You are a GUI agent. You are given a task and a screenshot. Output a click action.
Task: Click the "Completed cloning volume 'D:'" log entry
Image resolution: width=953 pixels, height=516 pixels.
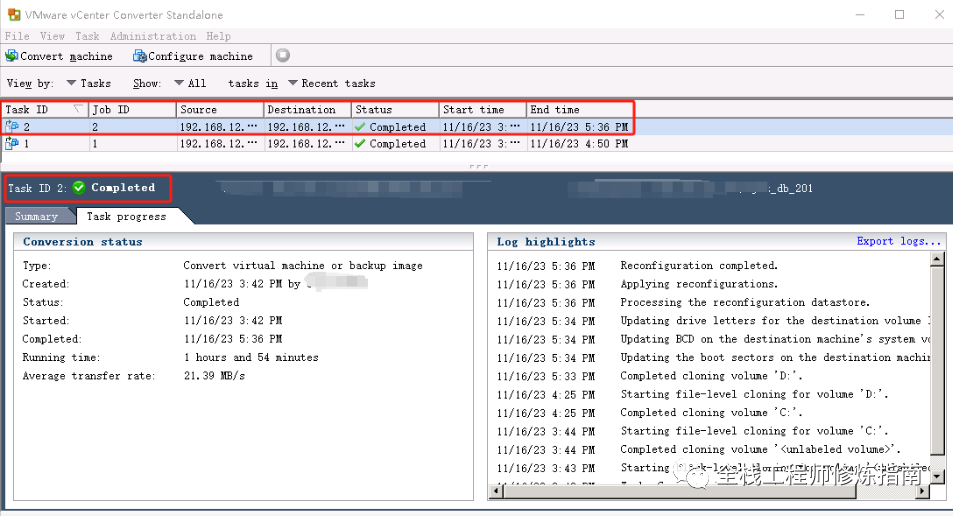click(711, 376)
